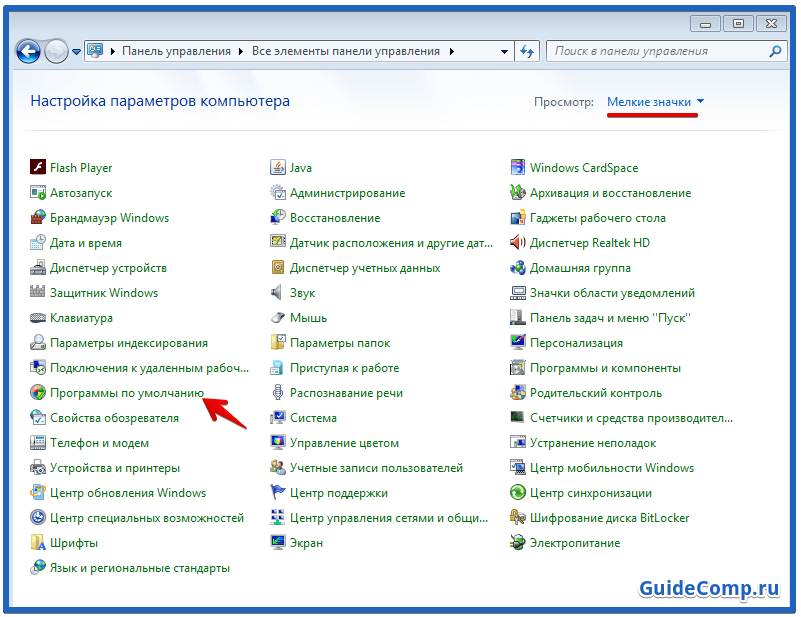Expand the arrow after Панель управления breadcrumb
The height and width of the screenshot is (617, 801).
pyautogui.click(x=240, y=51)
